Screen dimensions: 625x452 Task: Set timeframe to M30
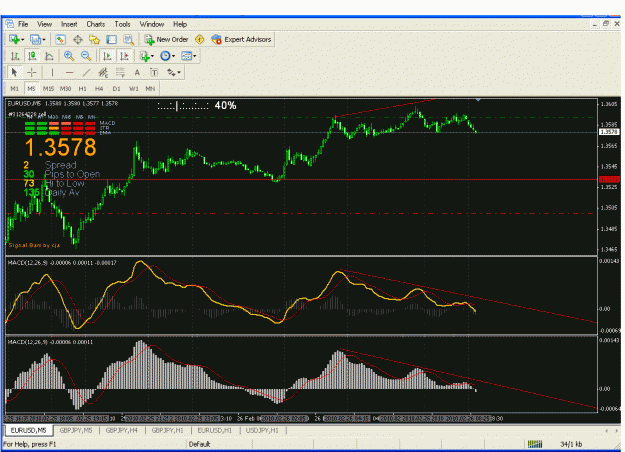65,88
